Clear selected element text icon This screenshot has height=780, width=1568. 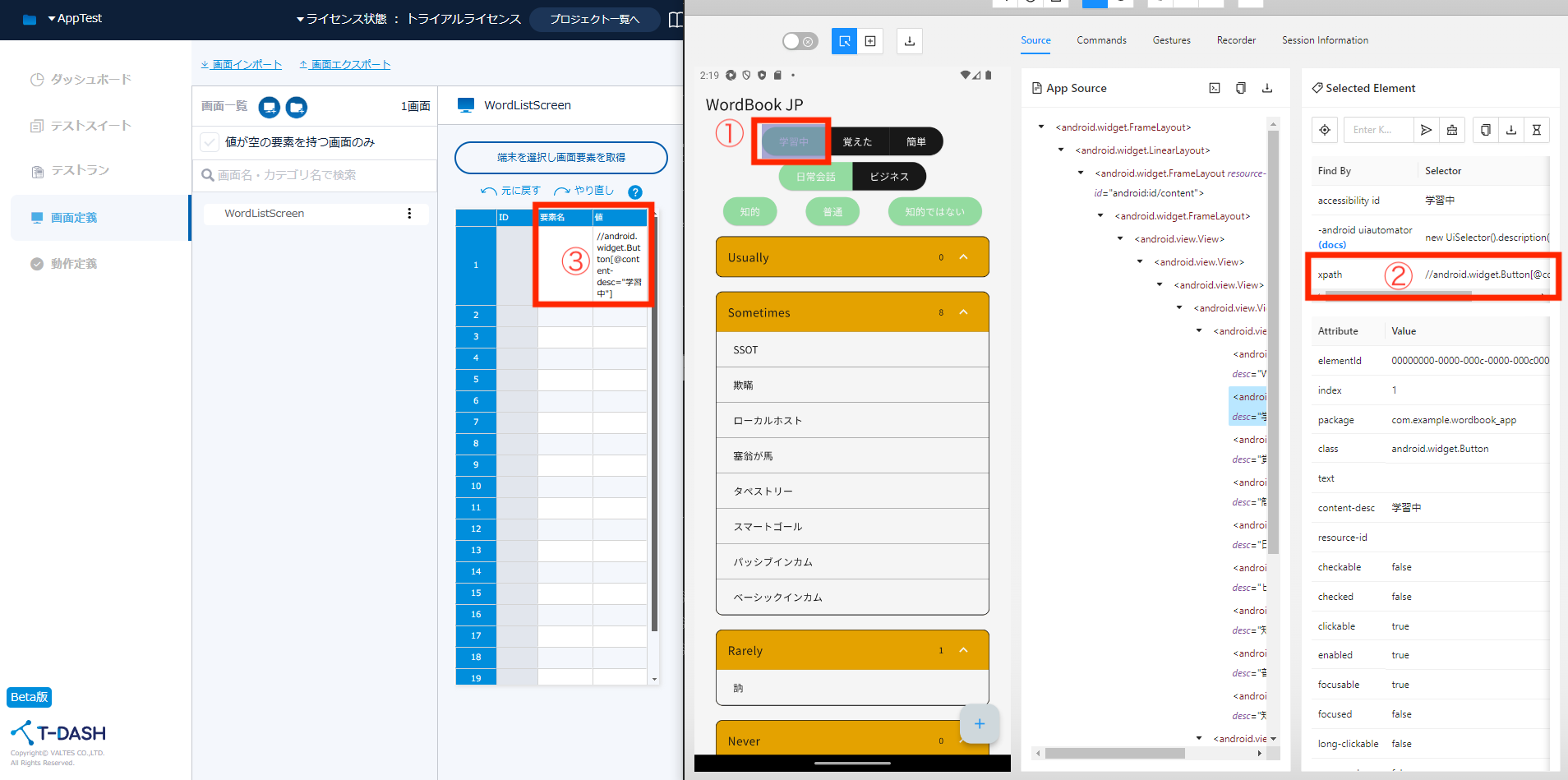[x=1452, y=130]
